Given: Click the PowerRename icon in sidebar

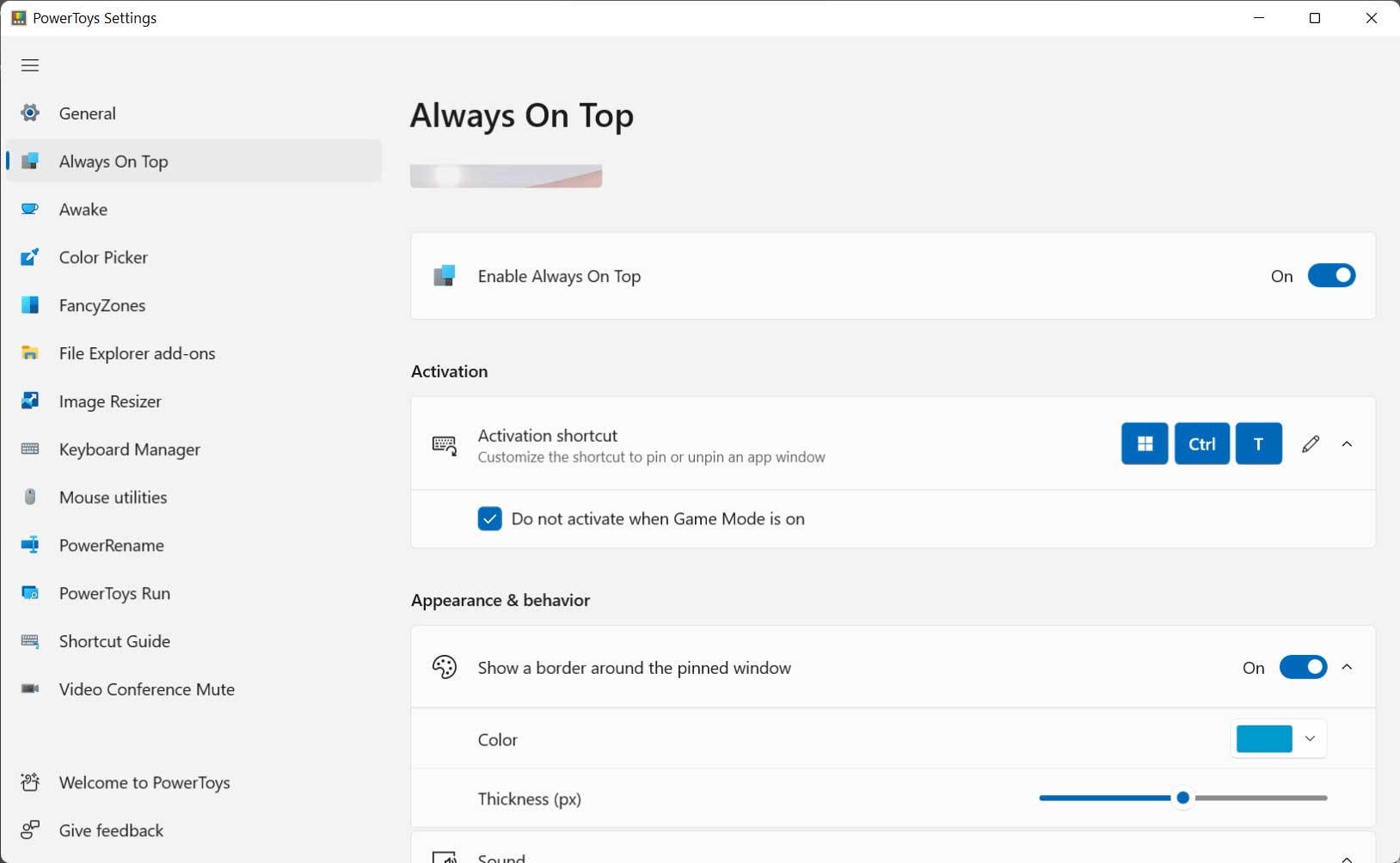Looking at the screenshot, I should (x=30, y=545).
